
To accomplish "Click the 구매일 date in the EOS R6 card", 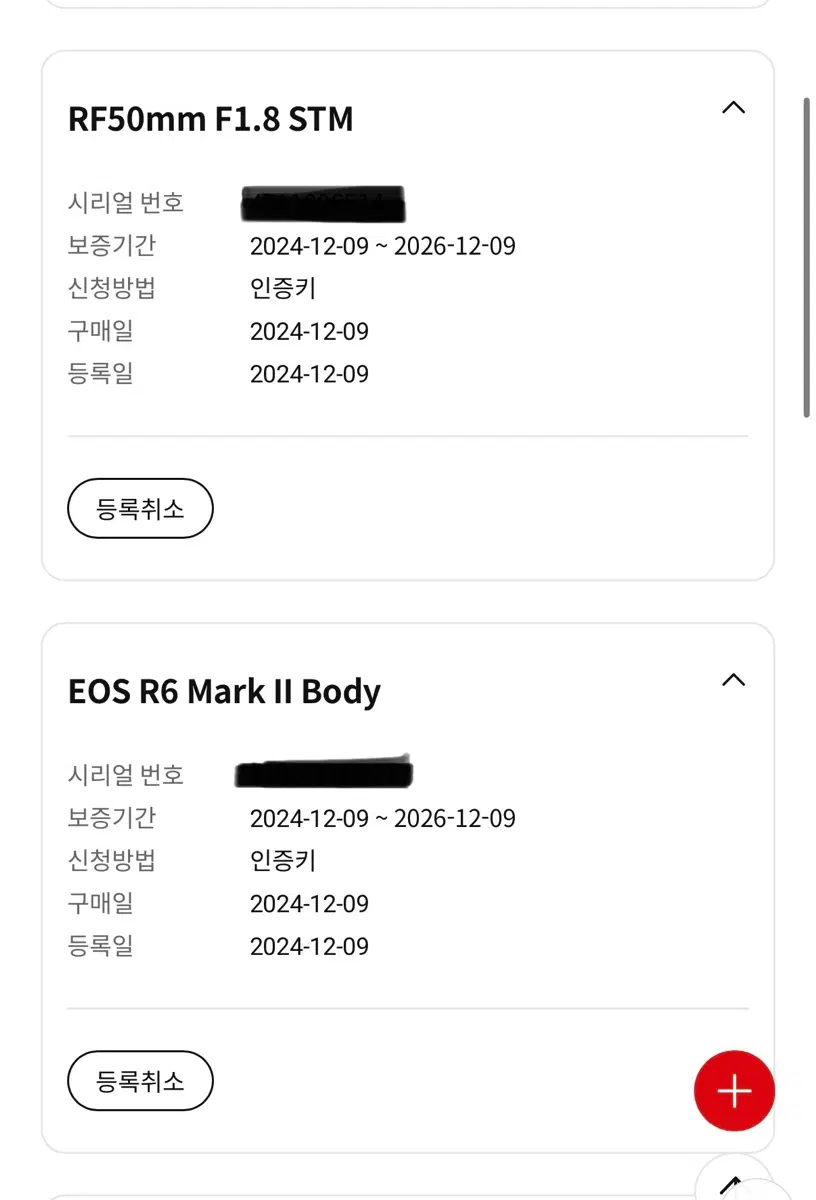I will click(x=309, y=904).
